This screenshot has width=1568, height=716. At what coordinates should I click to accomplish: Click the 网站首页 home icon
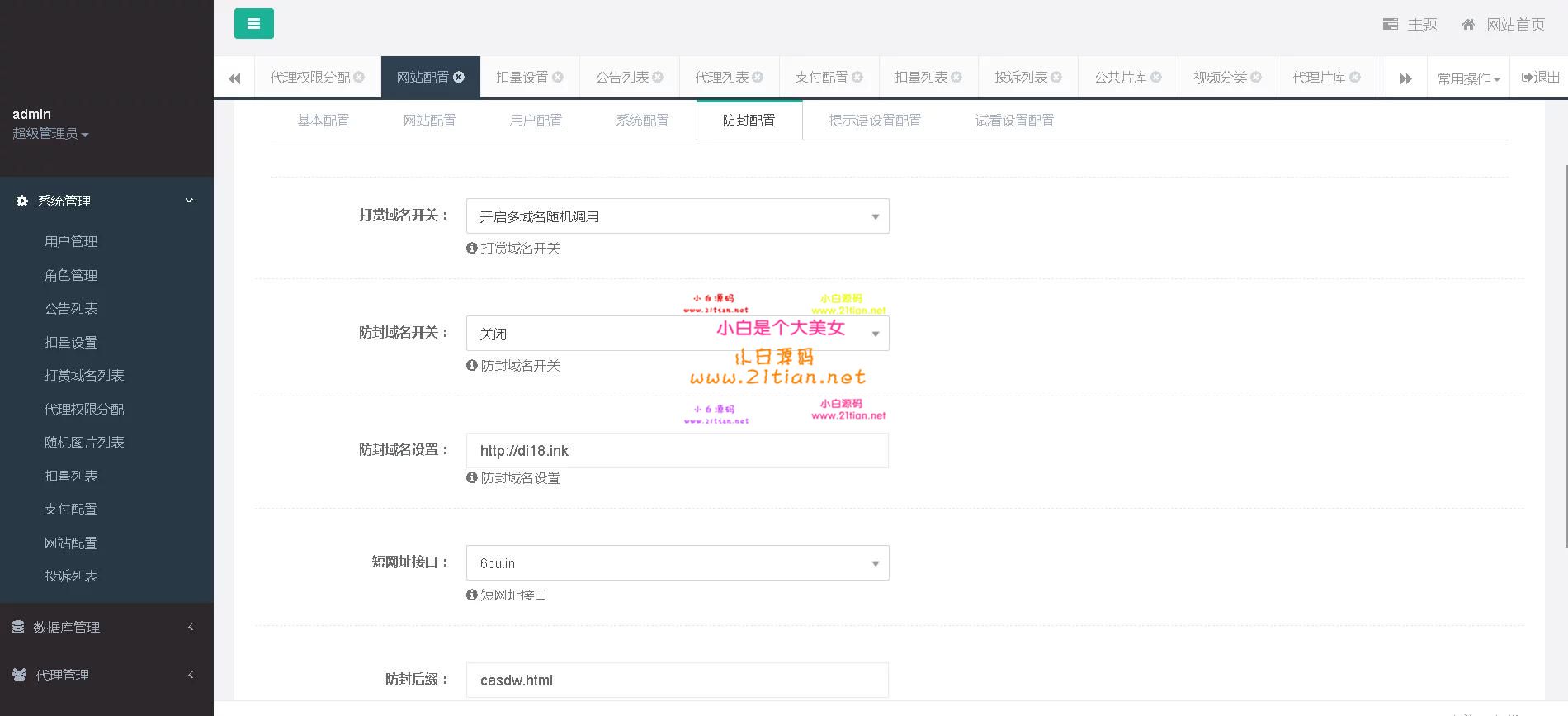tap(1468, 25)
